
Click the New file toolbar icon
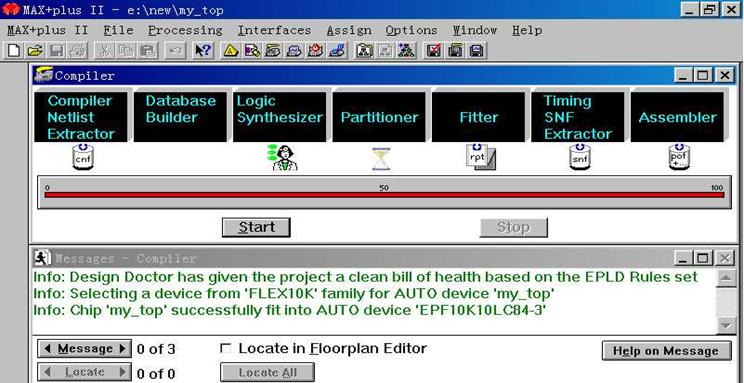click(13, 50)
